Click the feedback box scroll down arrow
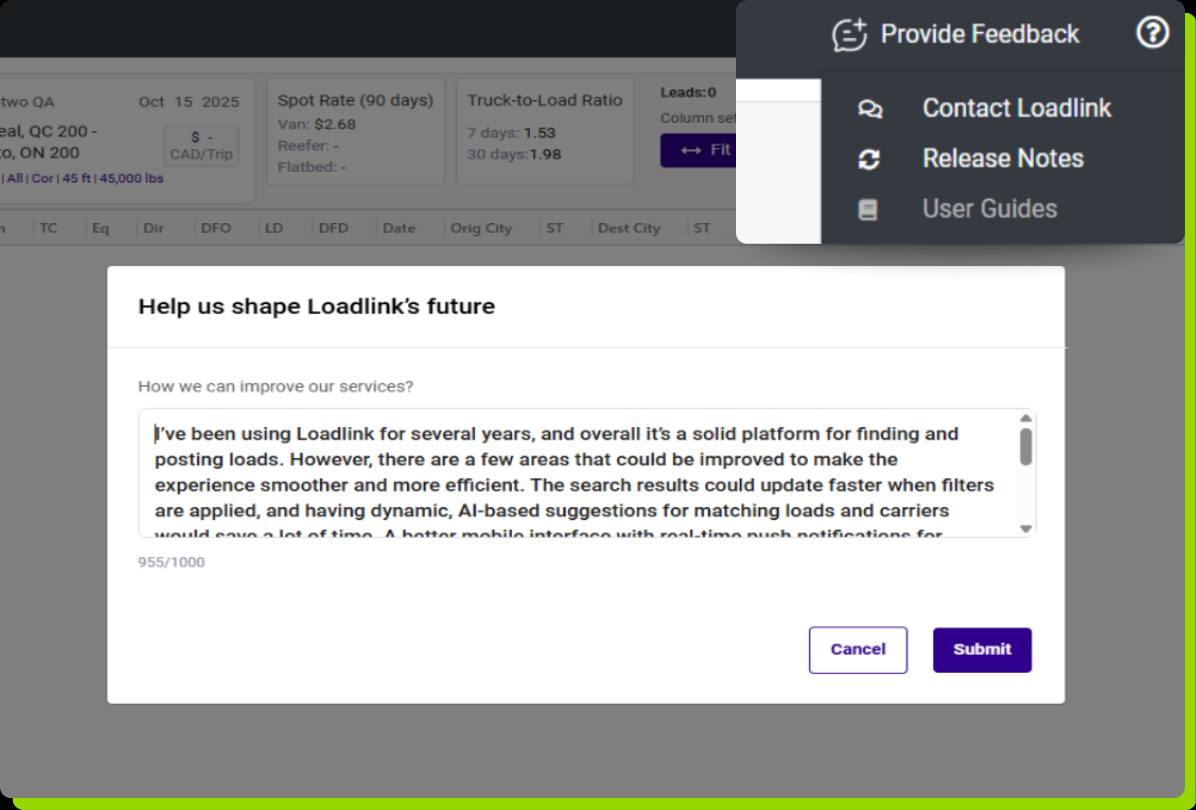 1025,528
